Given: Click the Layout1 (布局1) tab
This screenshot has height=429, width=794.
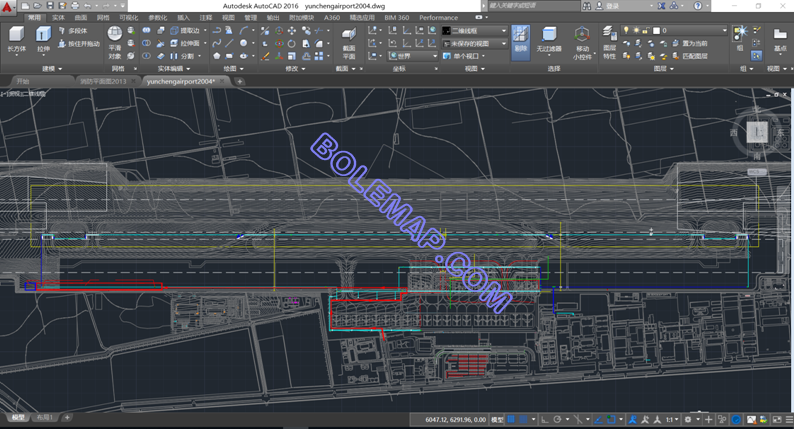Looking at the screenshot, I should [45, 417].
